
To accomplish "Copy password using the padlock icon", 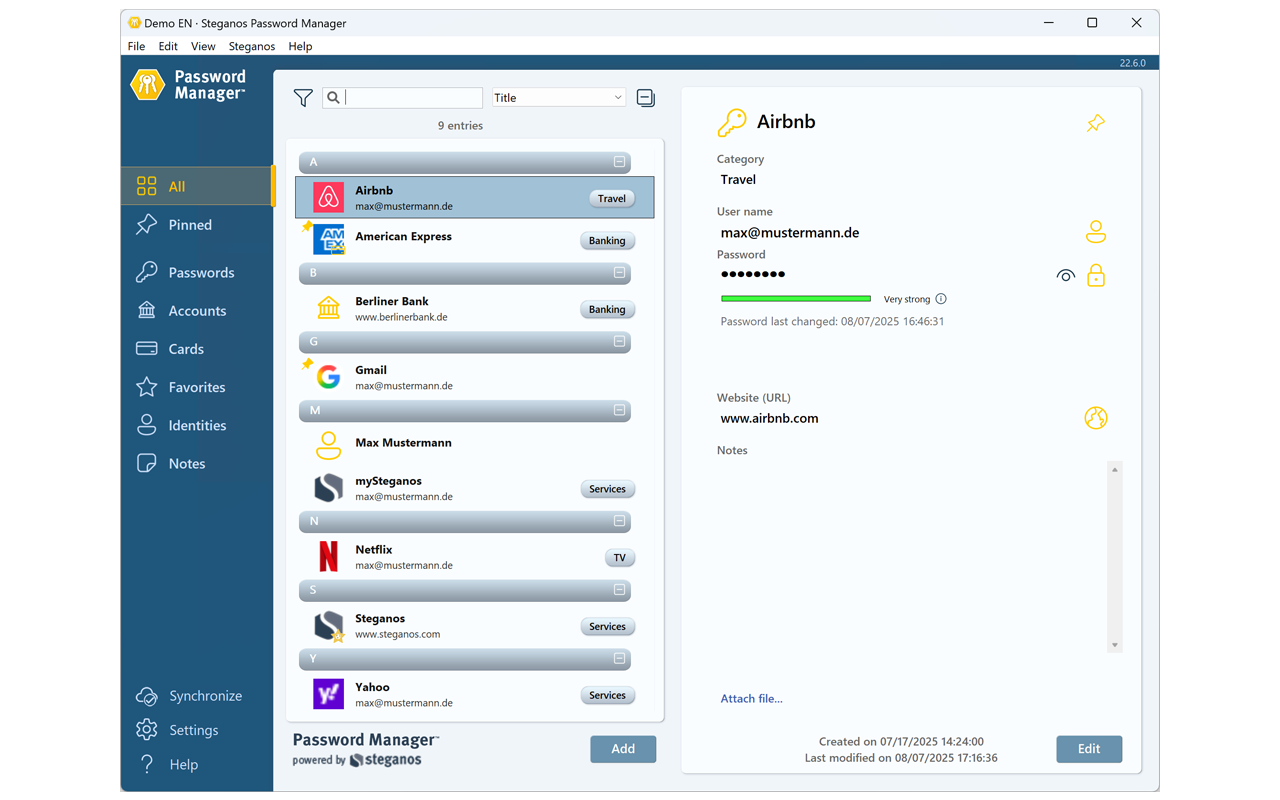I will [x=1096, y=275].
